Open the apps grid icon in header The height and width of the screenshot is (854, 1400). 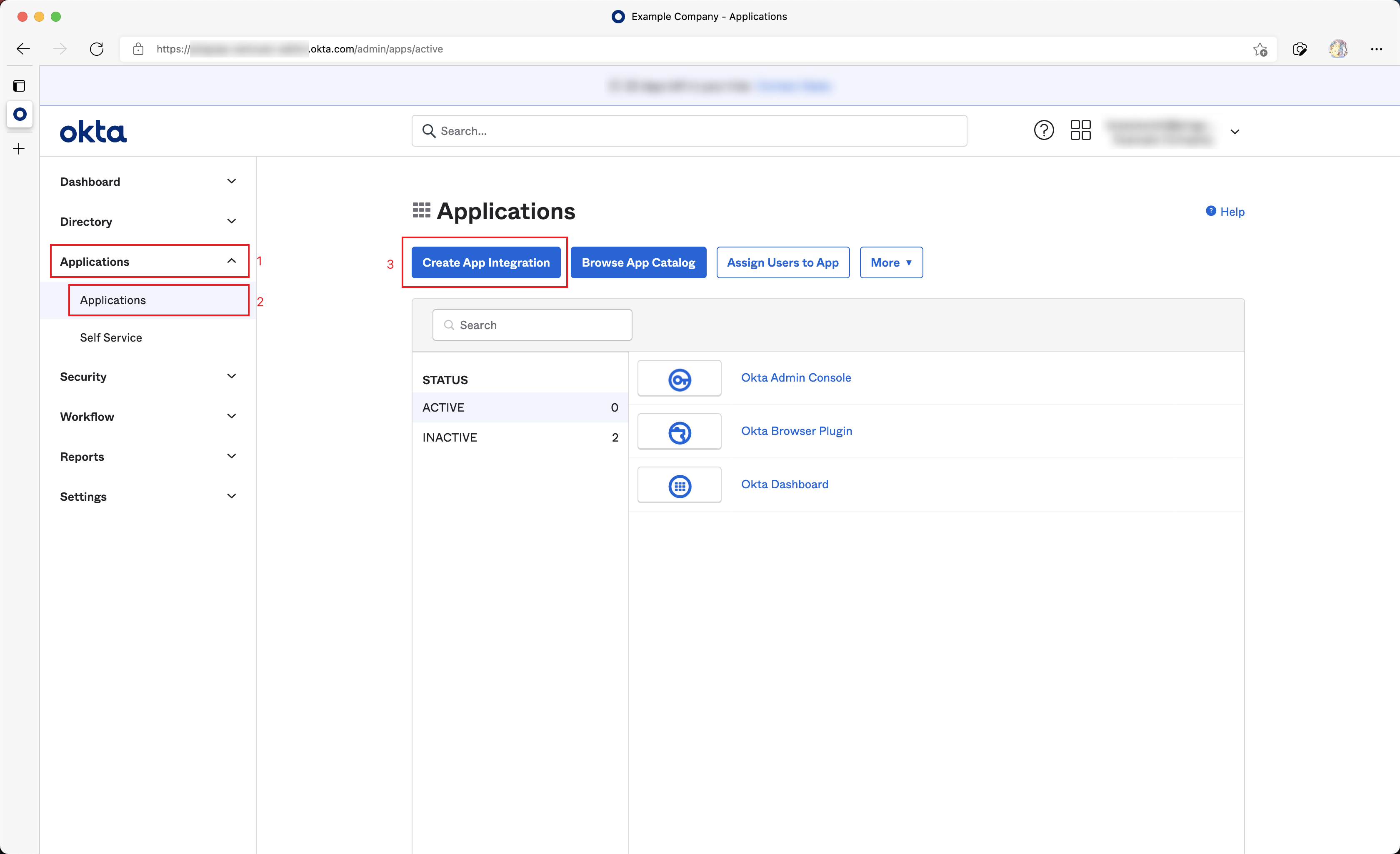tap(1080, 131)
